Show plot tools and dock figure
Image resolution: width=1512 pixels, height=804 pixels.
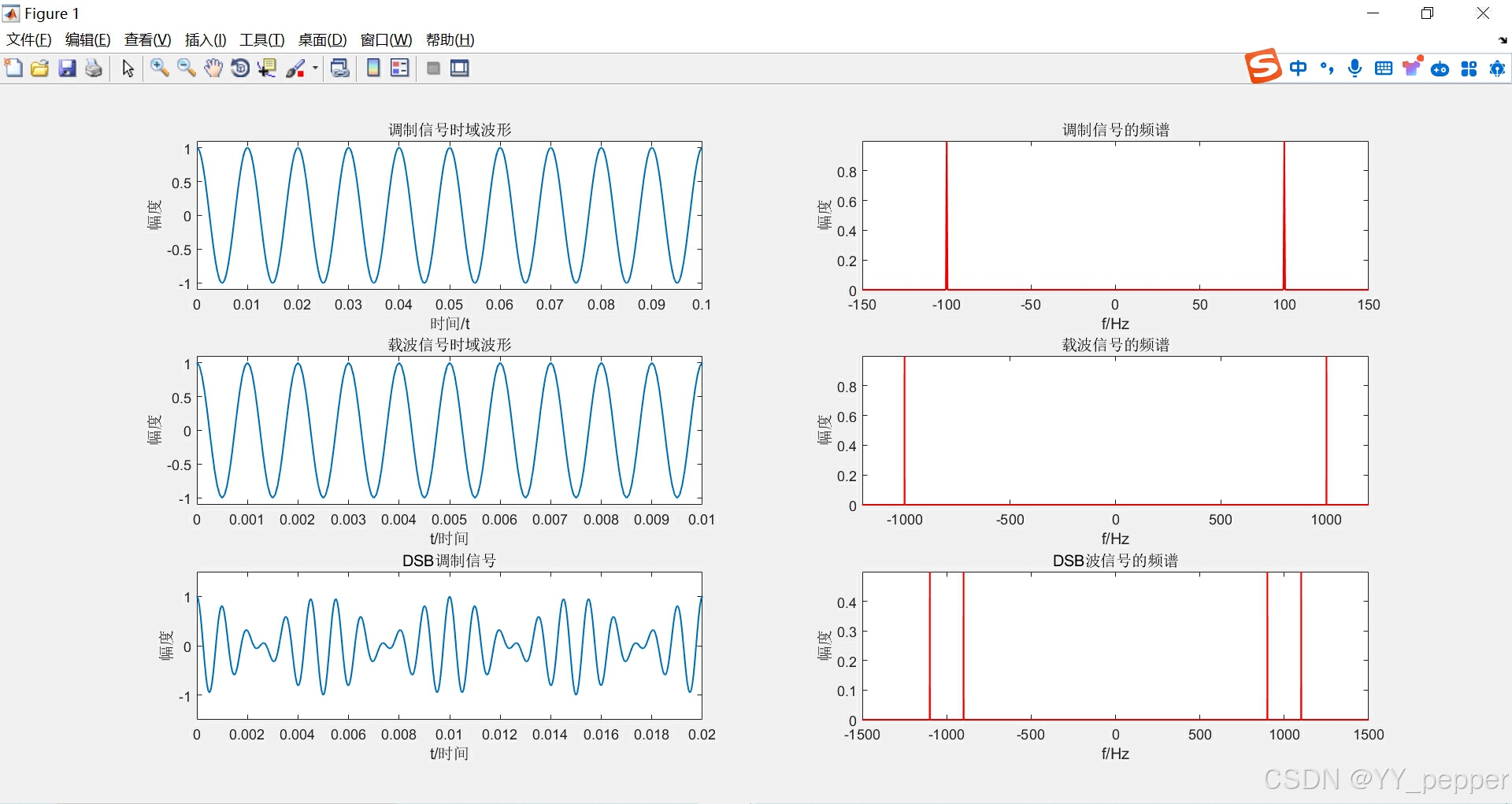(x=460, y=69)
